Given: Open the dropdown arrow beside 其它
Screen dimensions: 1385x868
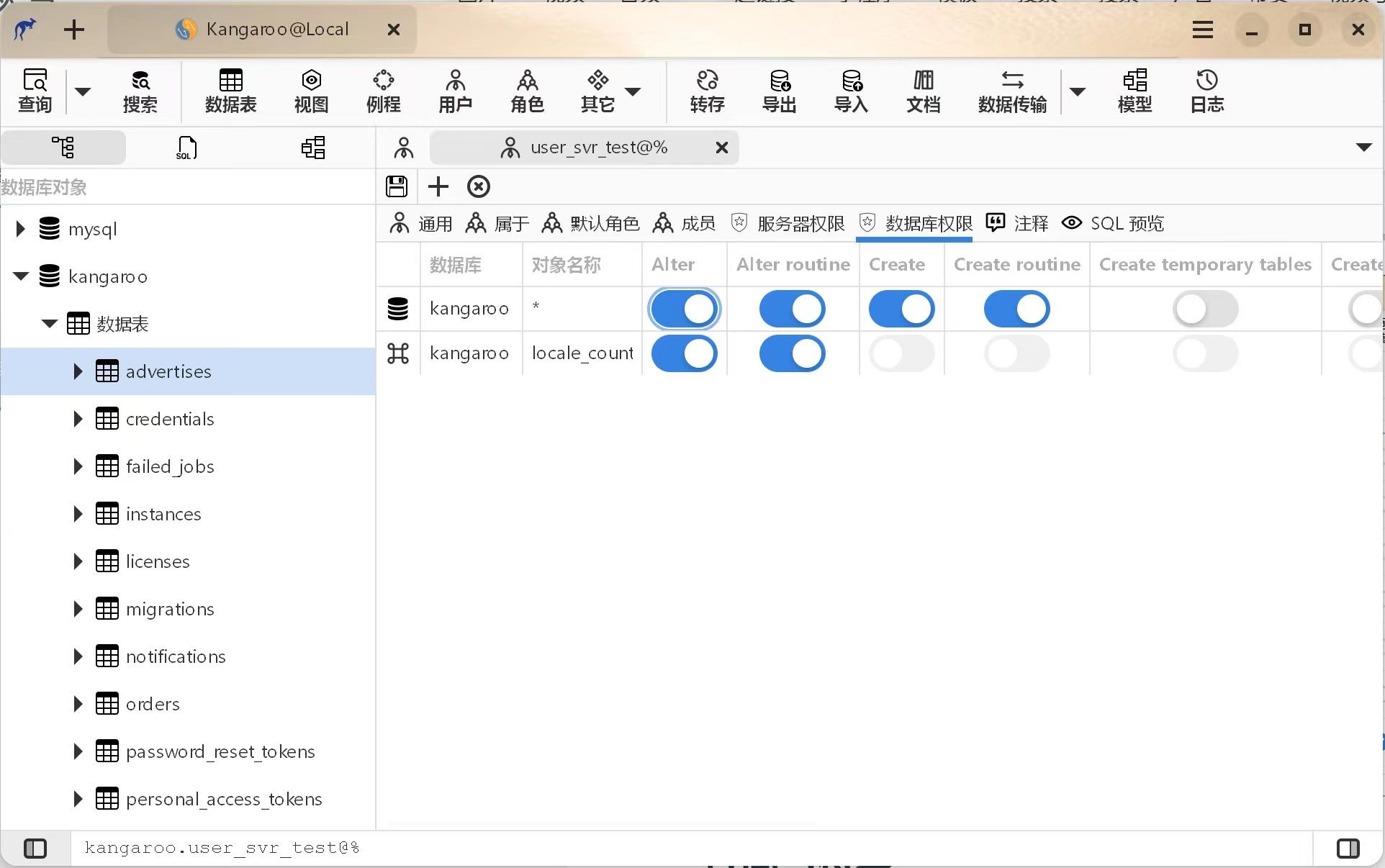Looking at the screenshot, I should pos(633,91).
